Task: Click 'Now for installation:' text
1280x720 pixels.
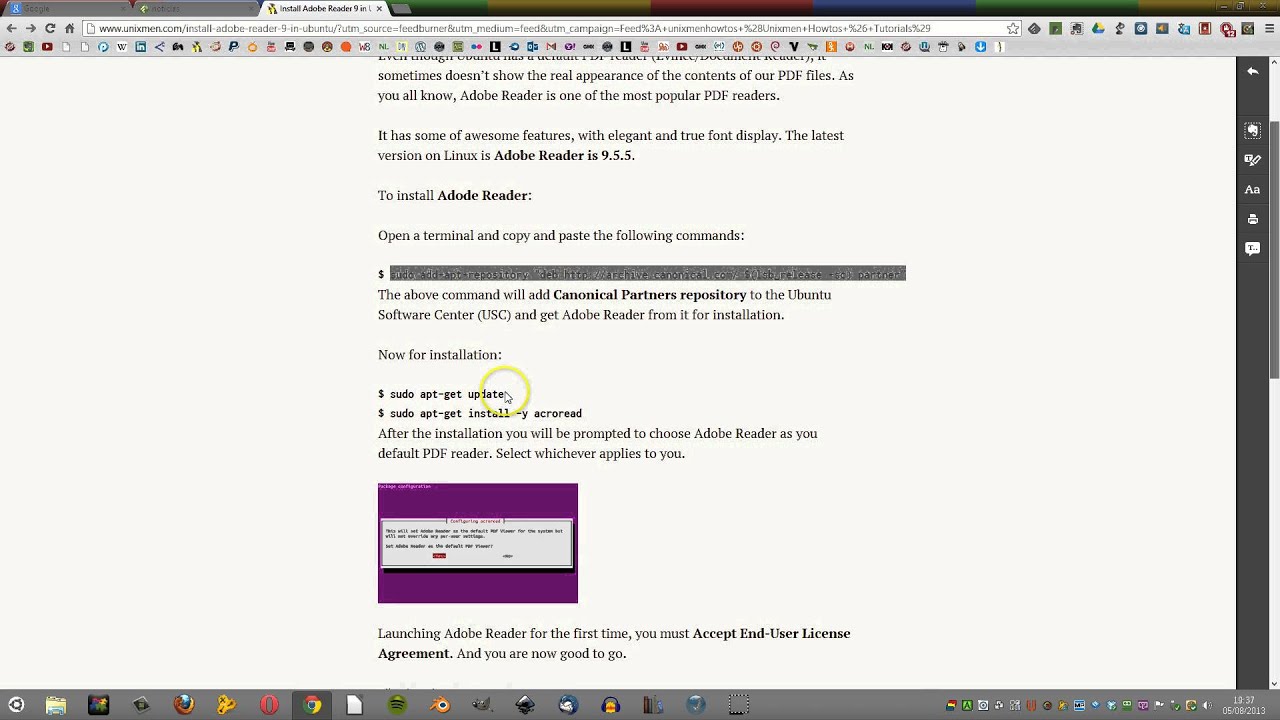Action: coord(440,355)
